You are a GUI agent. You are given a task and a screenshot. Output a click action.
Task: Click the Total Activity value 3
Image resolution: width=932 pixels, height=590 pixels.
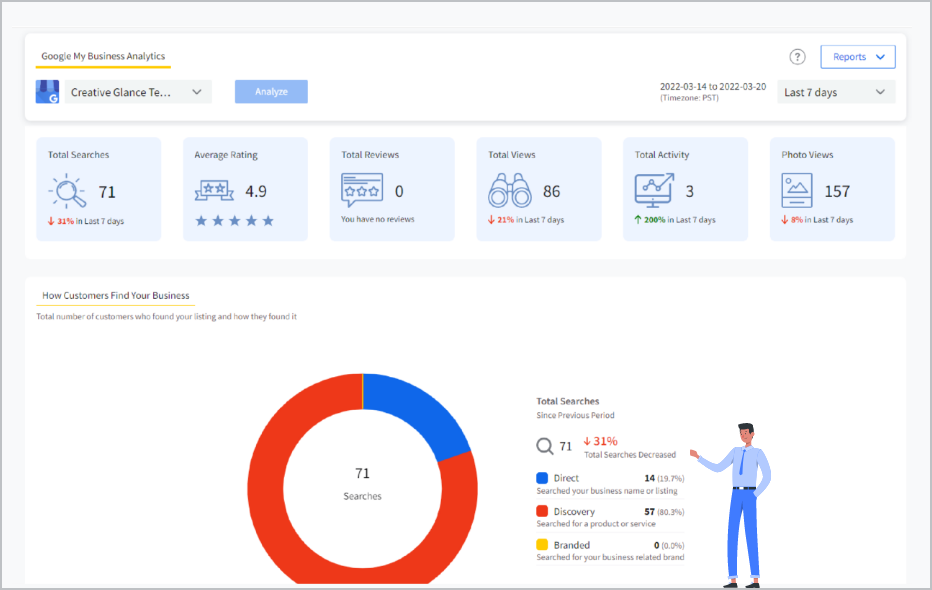(689, 191)
